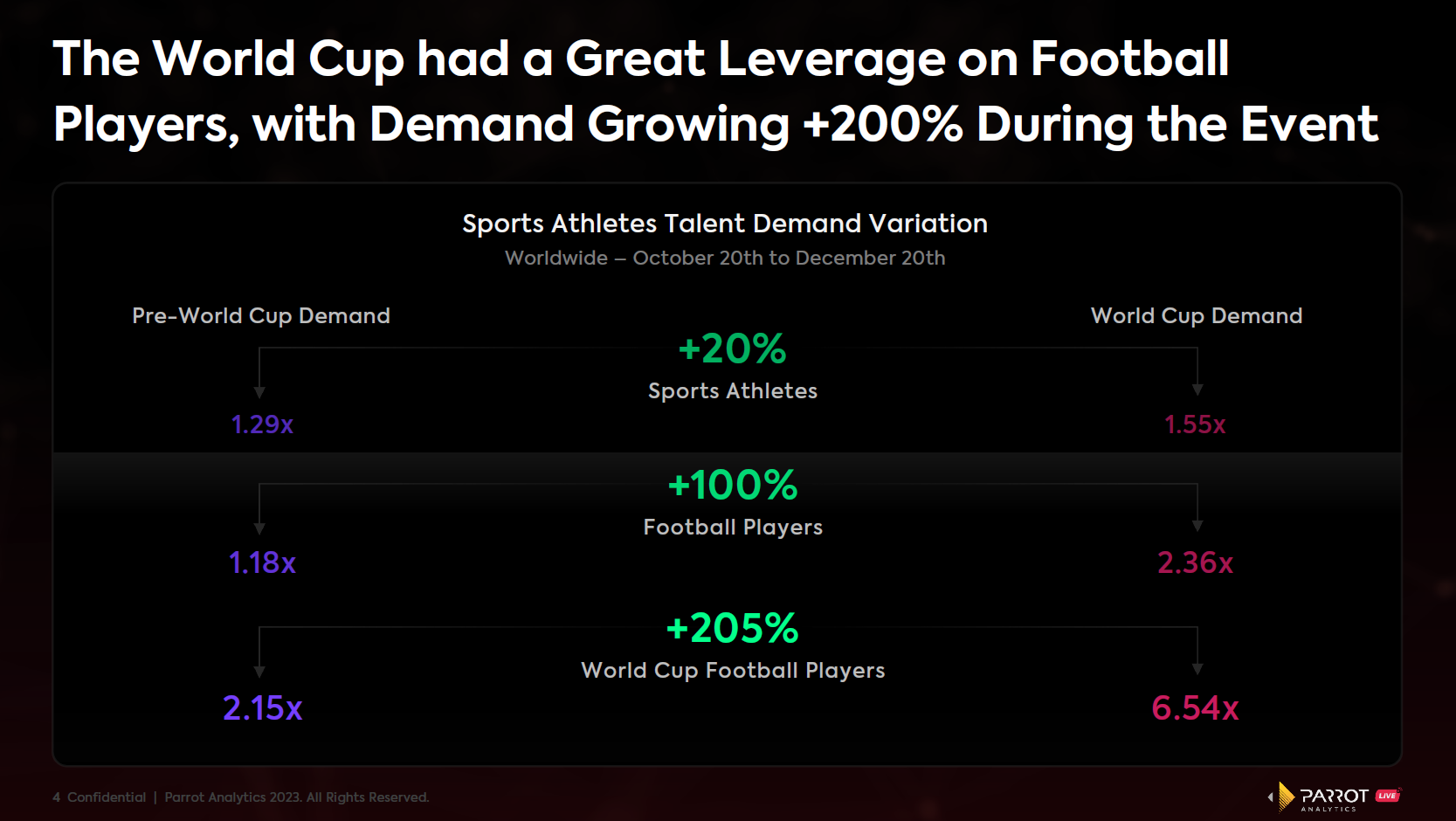
Task: Click the down arrow above 1.55x
Action: click(x=1197, y=390)
